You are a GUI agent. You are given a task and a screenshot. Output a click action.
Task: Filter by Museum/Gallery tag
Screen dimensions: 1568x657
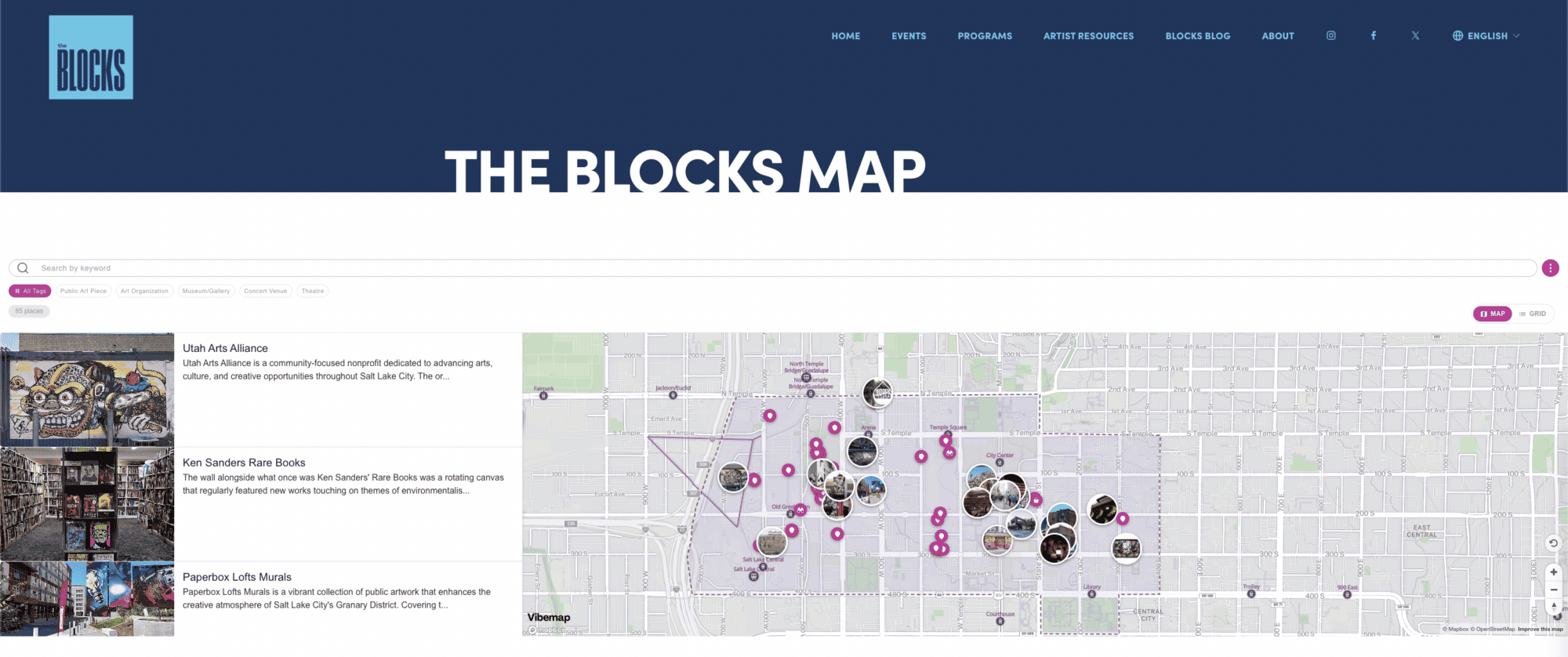coord(206,291)
